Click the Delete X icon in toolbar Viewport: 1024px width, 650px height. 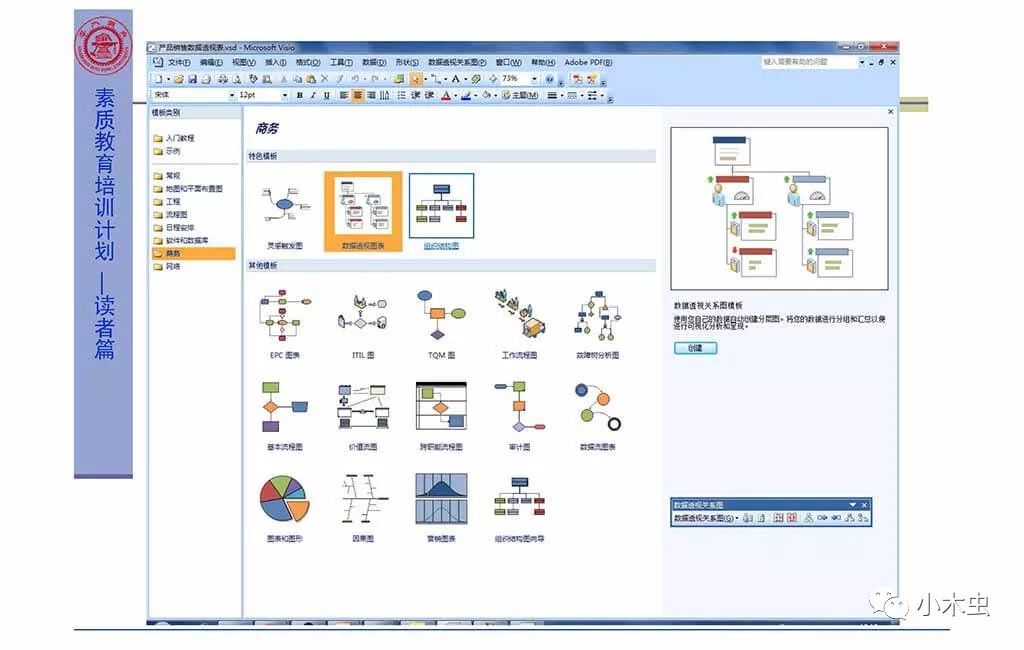(x=325, y=78)
